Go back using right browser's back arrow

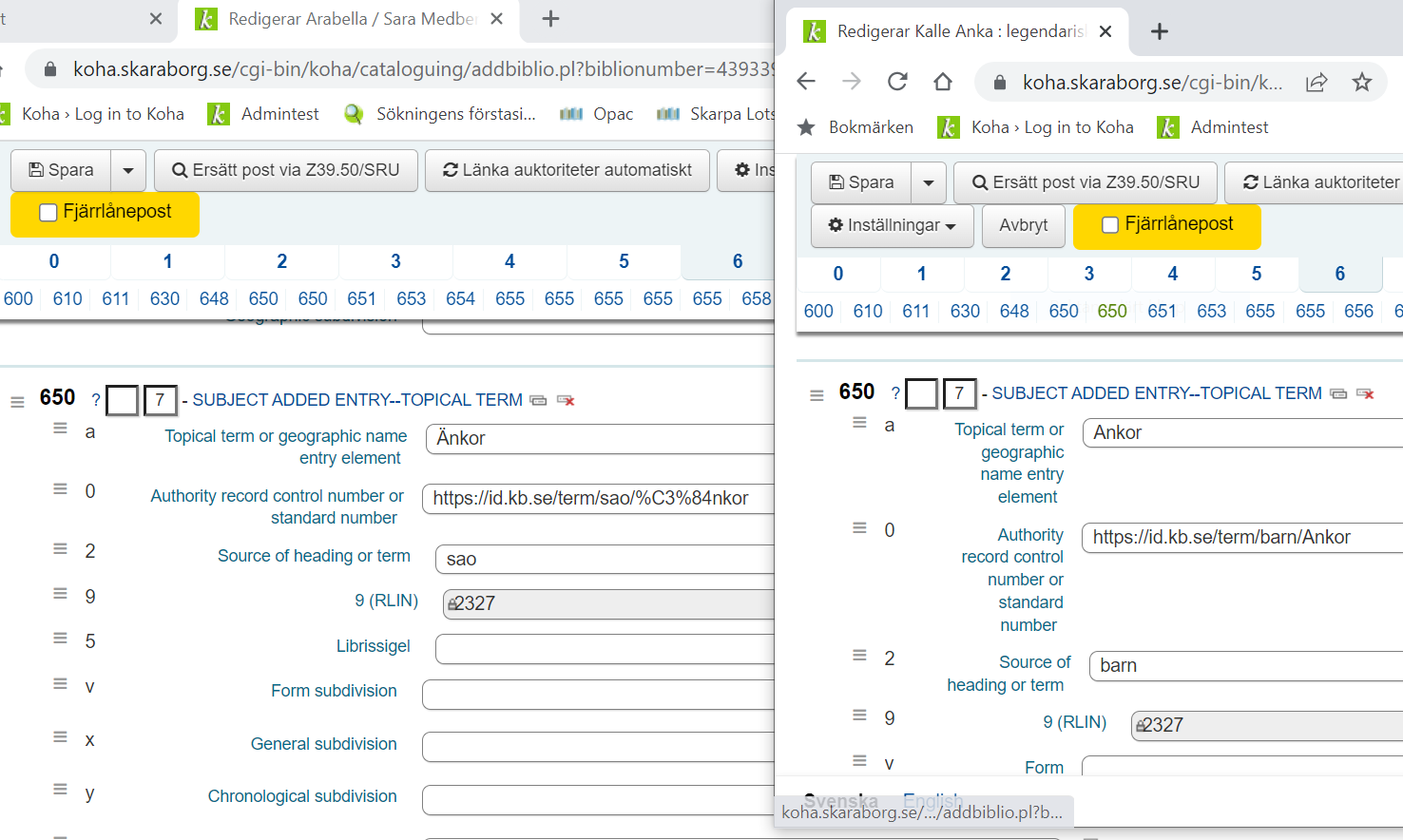point(806,82)
